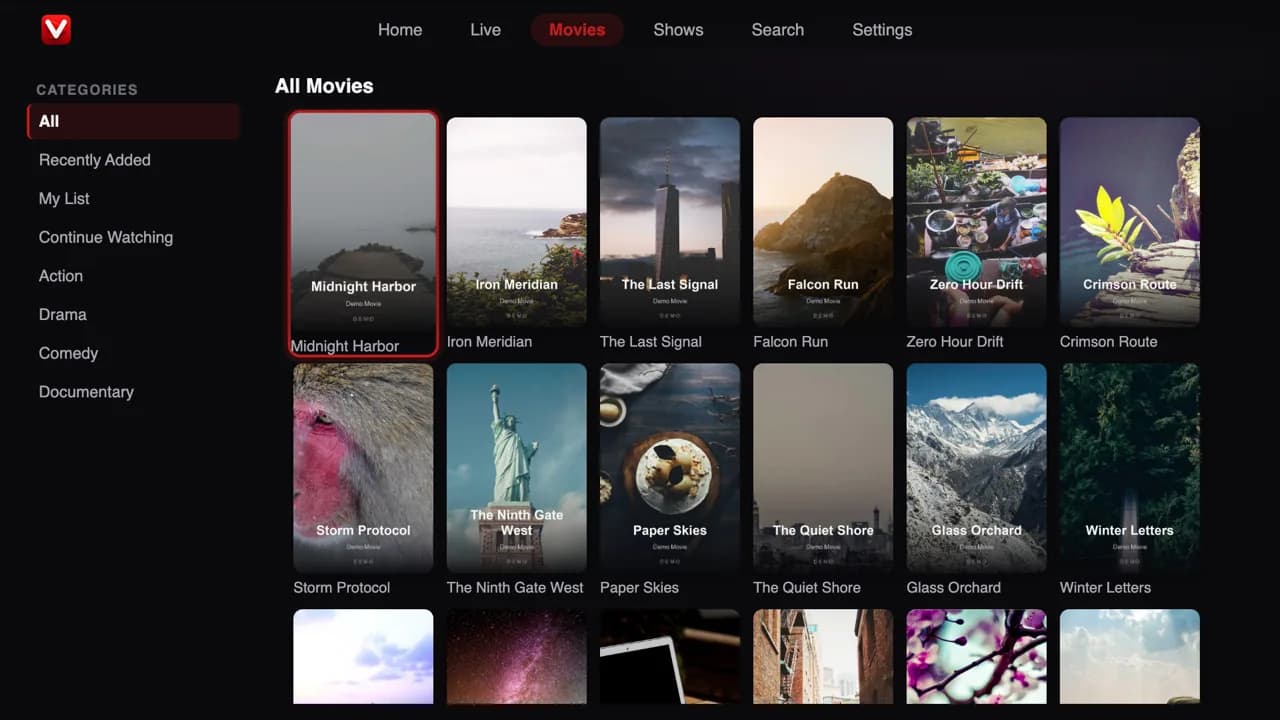Open the bottom-row hazy sky poster
The image size is (1280, 720).
(1130, 657)
